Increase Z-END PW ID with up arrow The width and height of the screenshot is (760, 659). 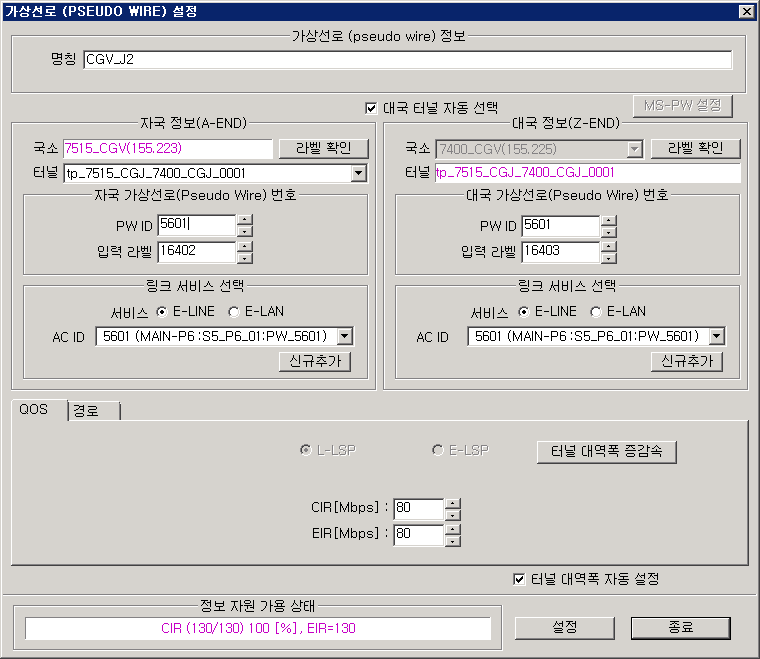coord(608,221)
